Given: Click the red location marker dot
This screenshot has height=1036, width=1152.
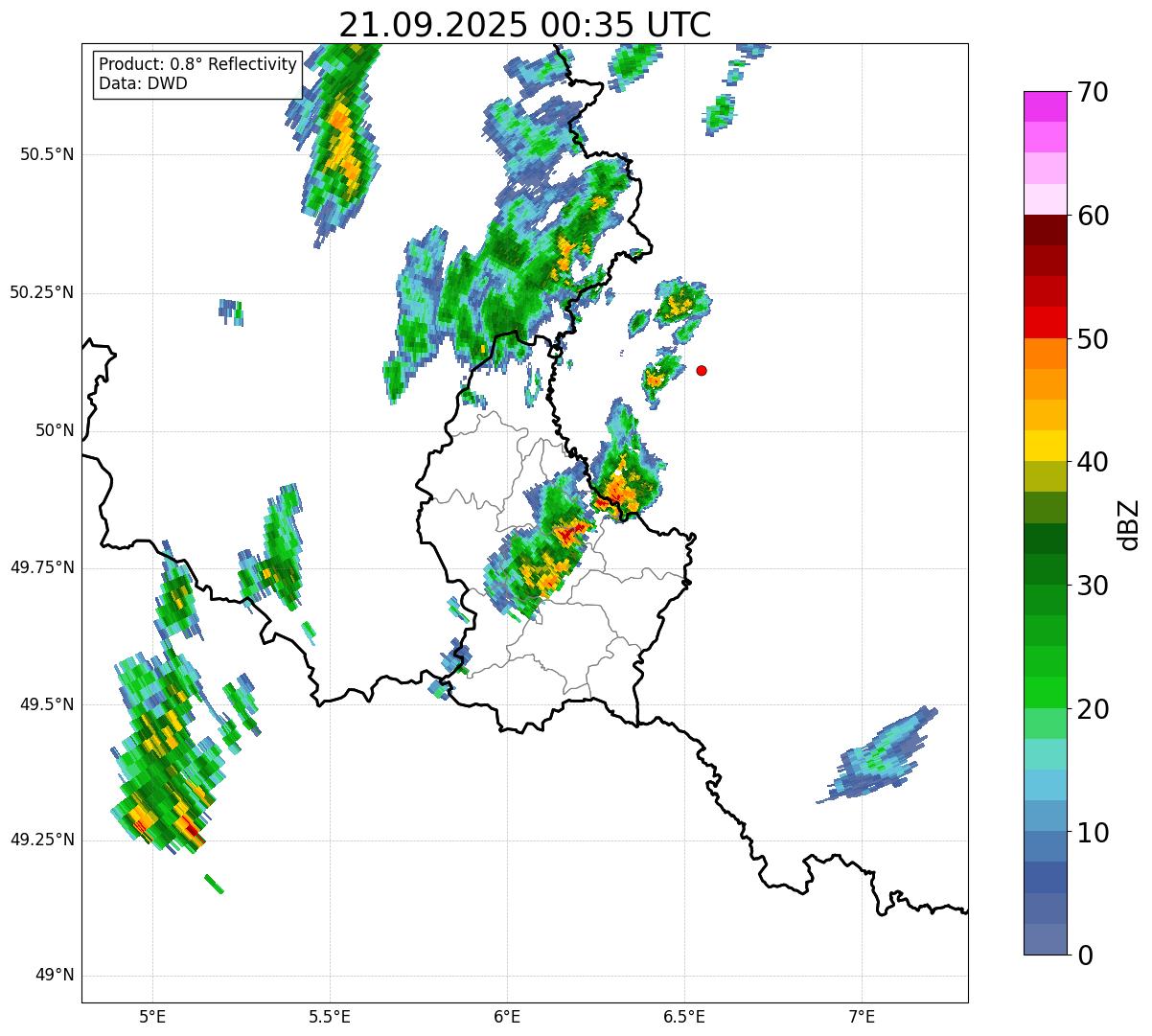Looking at the screenshot, I should 702,370.
